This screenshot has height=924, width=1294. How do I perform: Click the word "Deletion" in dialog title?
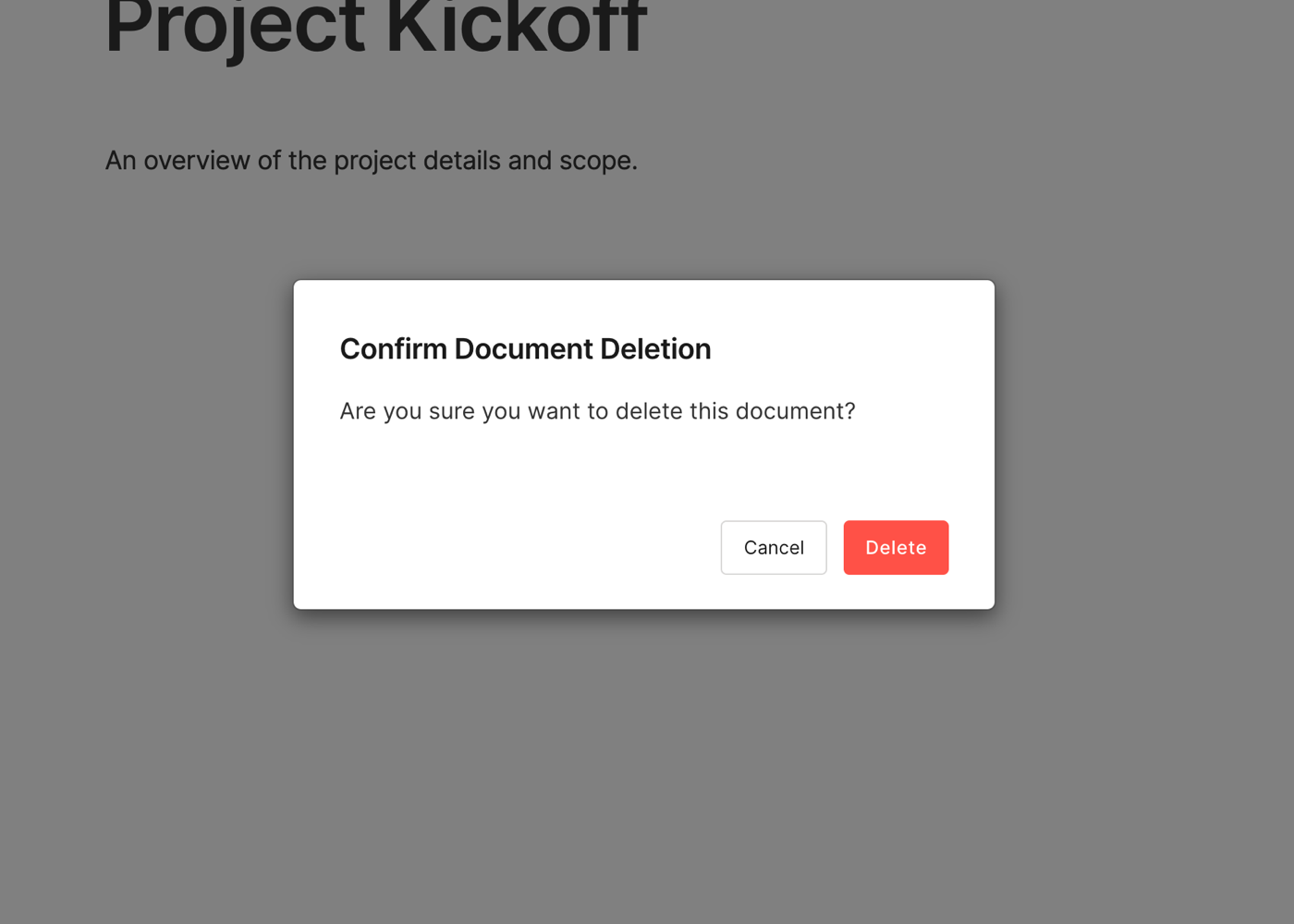[655, 349]
